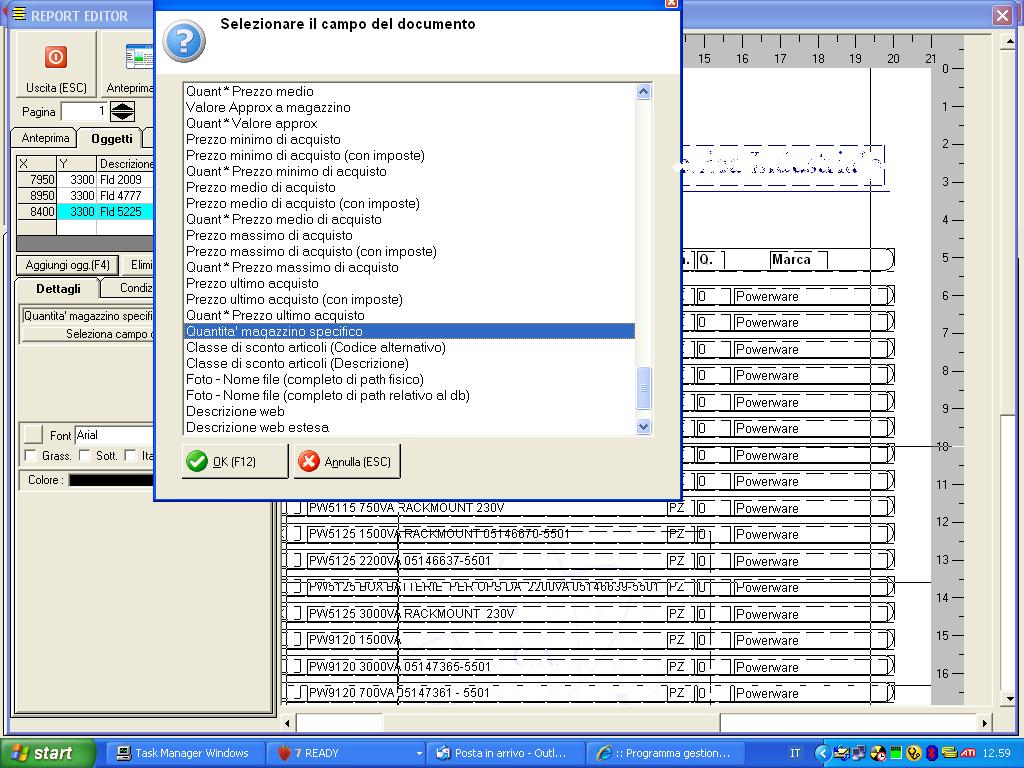Select the Fld 5225 row in objects table

tap(85, 212)
